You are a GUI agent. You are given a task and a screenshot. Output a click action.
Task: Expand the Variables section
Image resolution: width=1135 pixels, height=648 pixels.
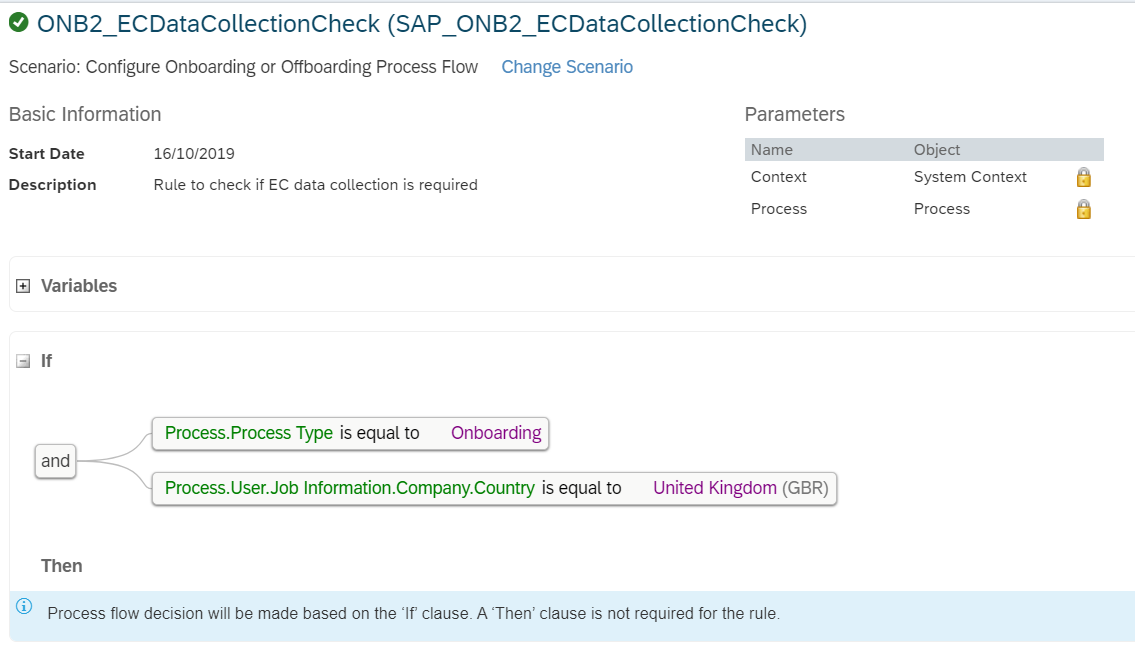(x=23, y=286)
